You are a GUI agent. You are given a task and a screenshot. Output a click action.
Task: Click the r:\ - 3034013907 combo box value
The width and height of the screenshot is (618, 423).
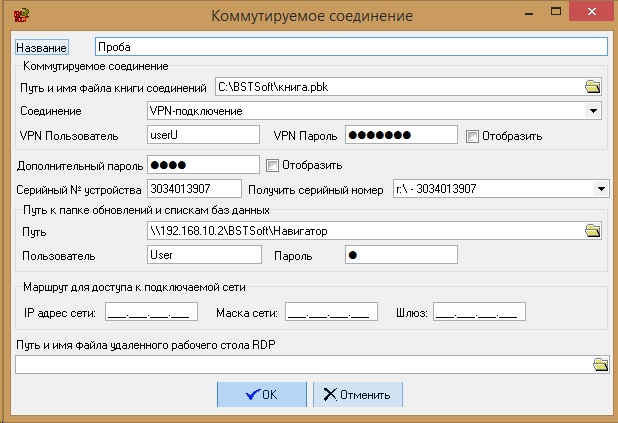point(436,189)
